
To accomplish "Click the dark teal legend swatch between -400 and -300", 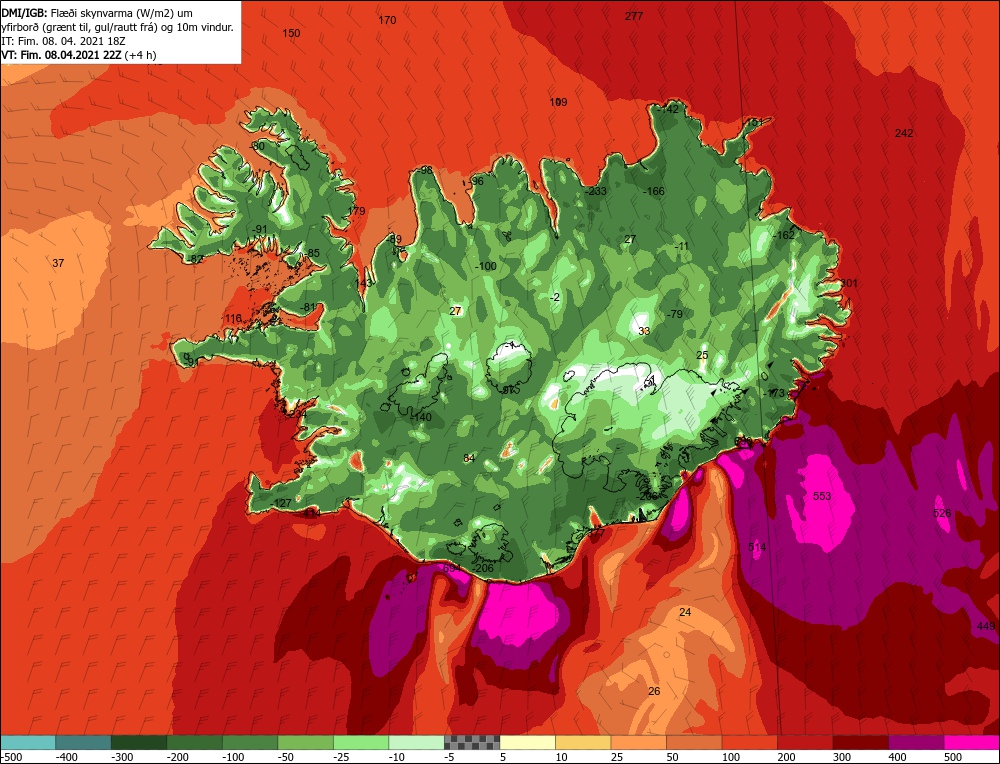I will point(84,742).
